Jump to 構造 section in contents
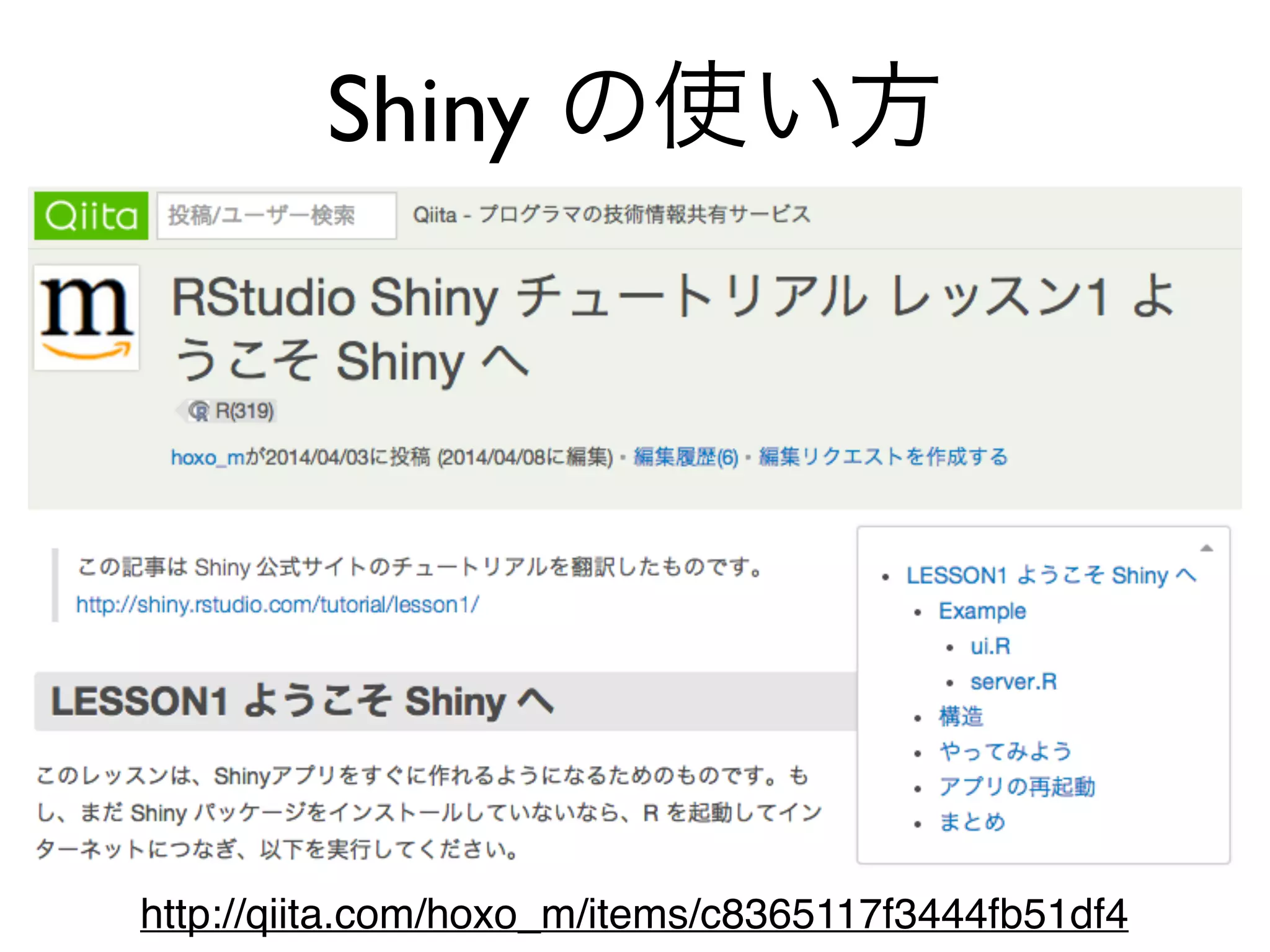 pos(961,716)
